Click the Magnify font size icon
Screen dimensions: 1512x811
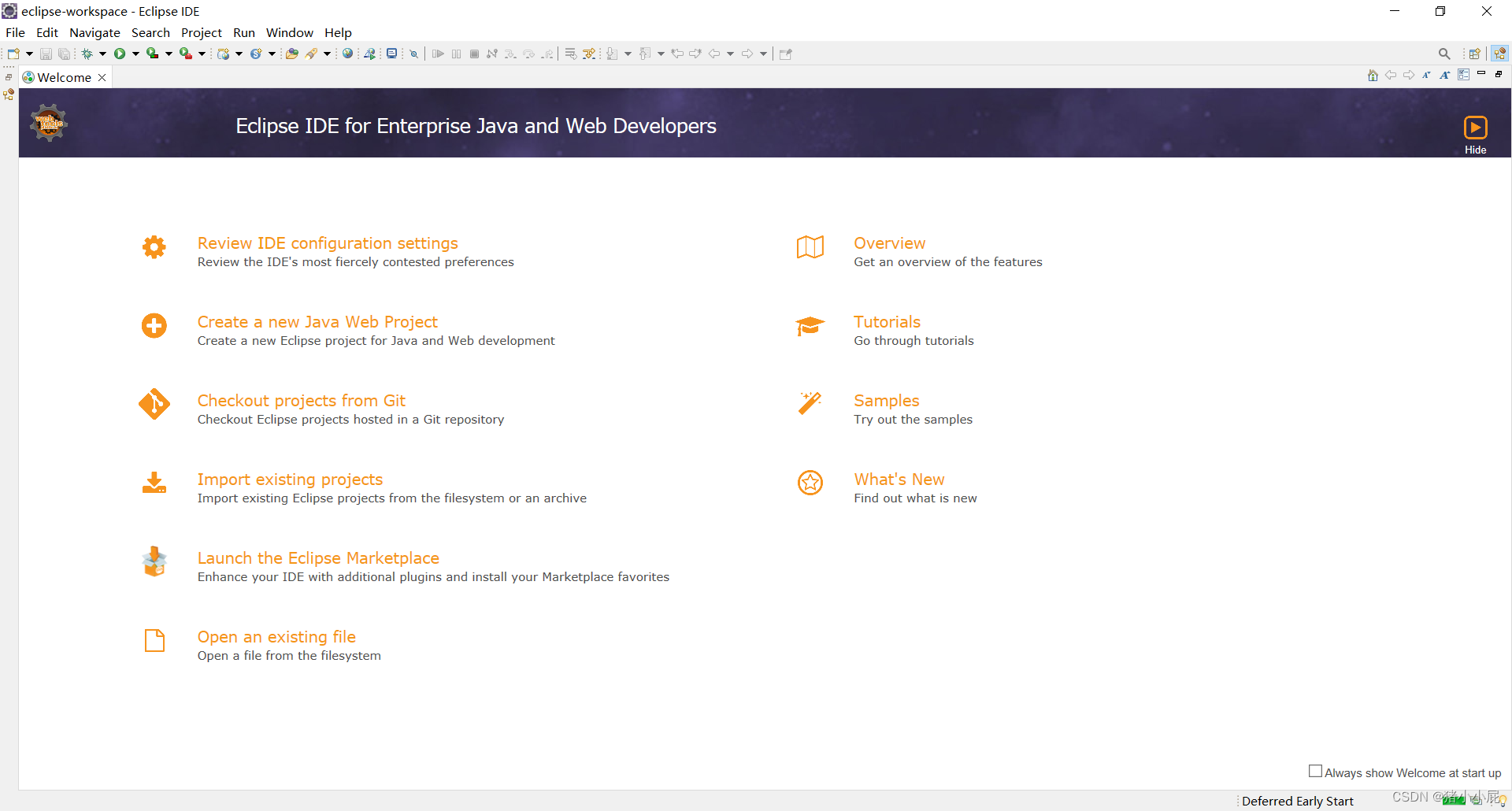tap(1445, 75)
